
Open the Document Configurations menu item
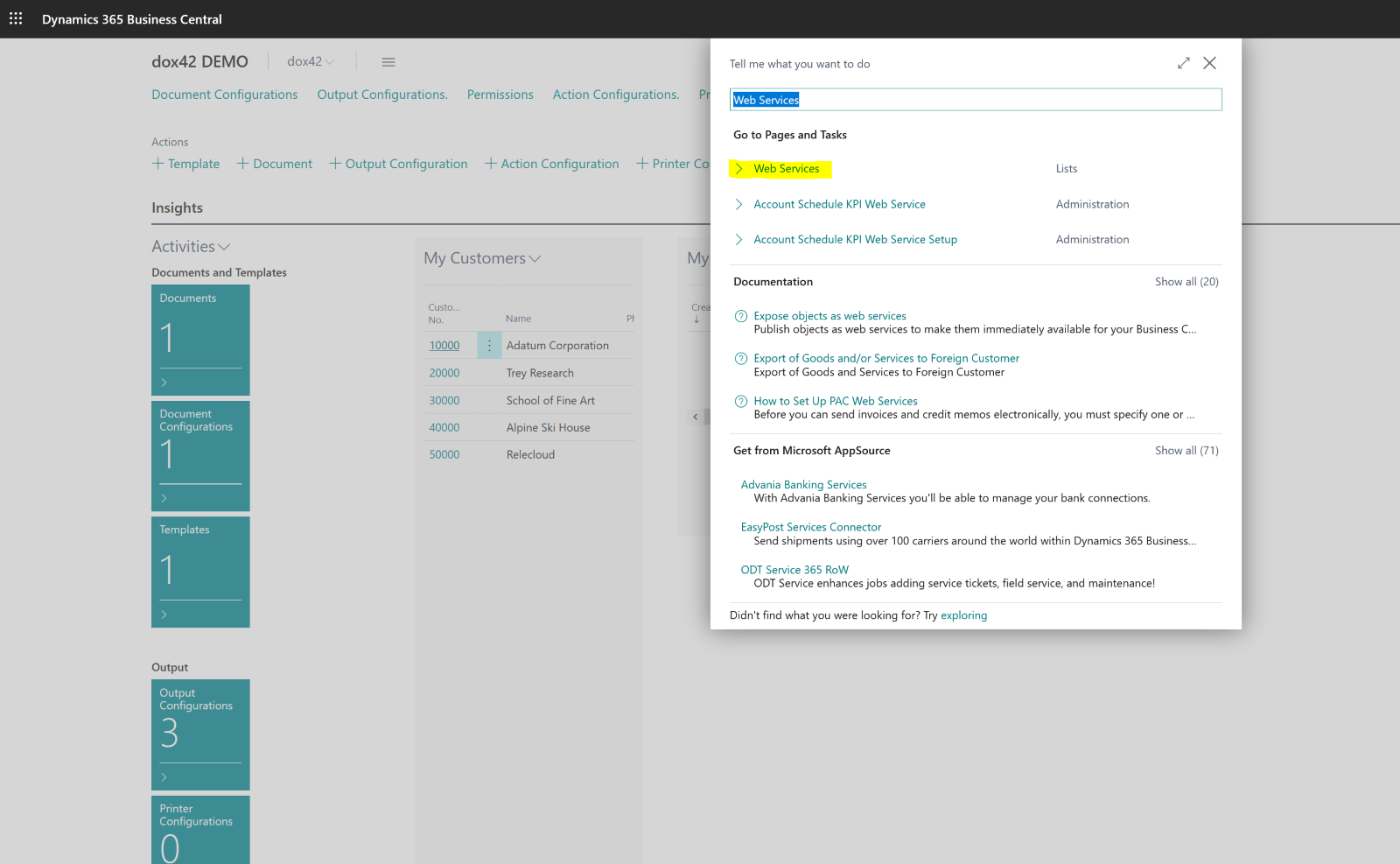point(225,95)
